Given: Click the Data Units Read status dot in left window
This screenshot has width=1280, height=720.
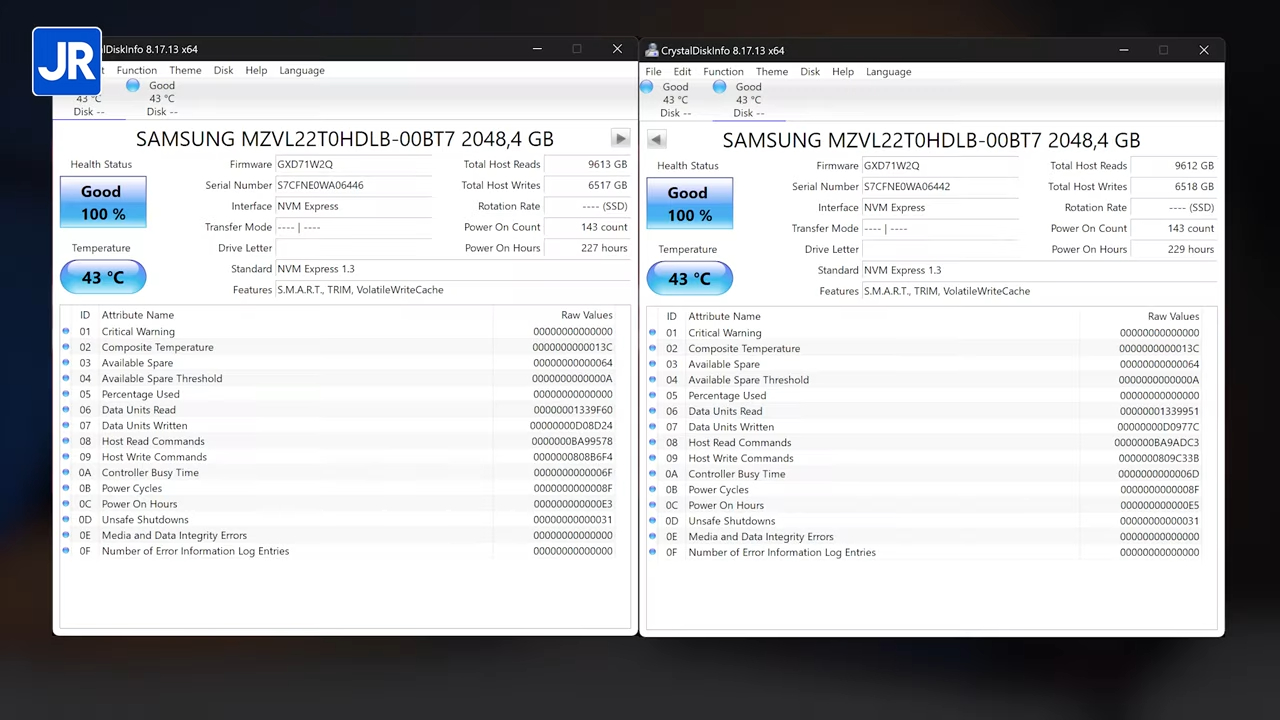Looking at the screenshot, I should [67, 410].
